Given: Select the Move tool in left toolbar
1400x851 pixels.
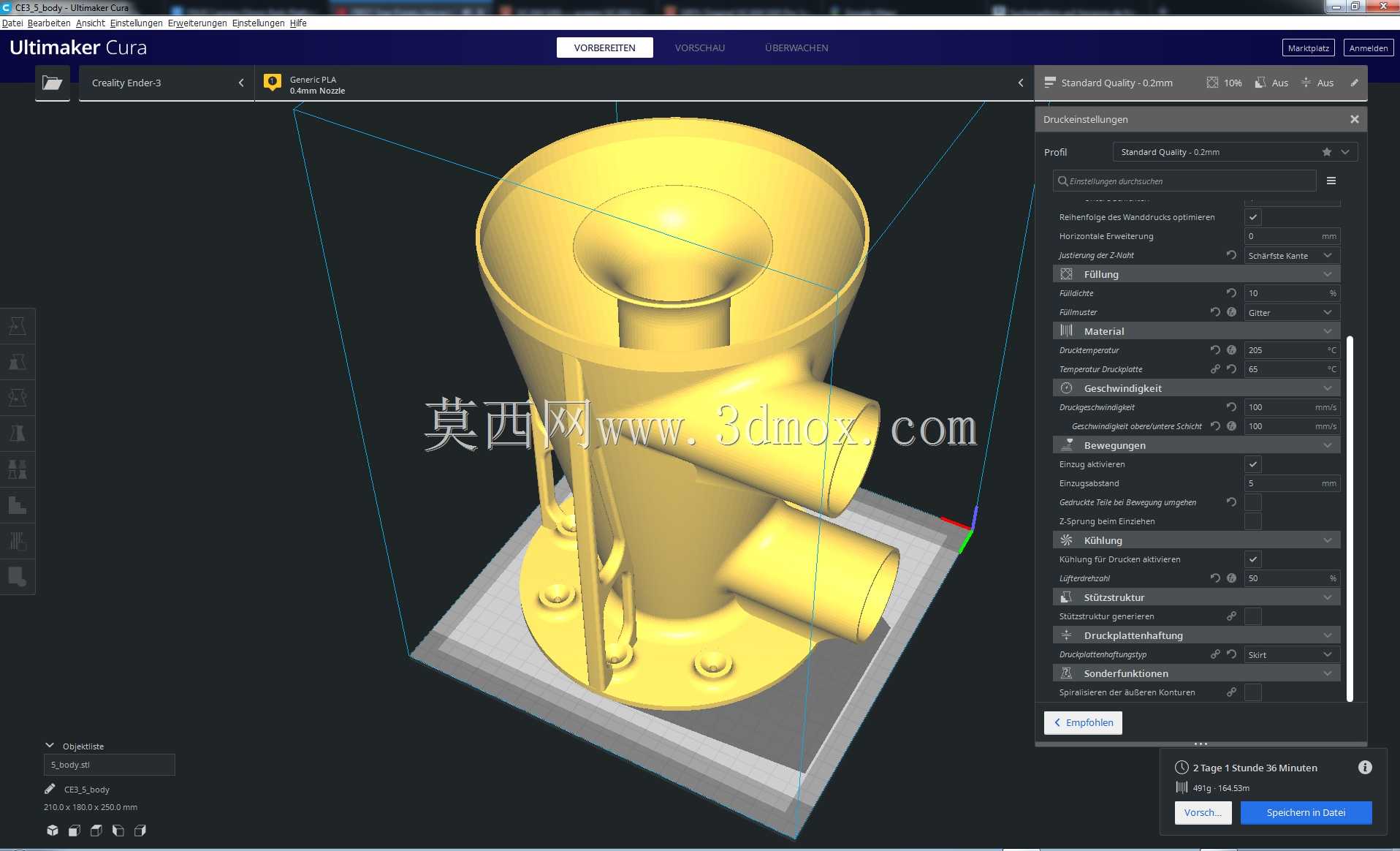Looking at the screenshot, I should coord(18,326).
